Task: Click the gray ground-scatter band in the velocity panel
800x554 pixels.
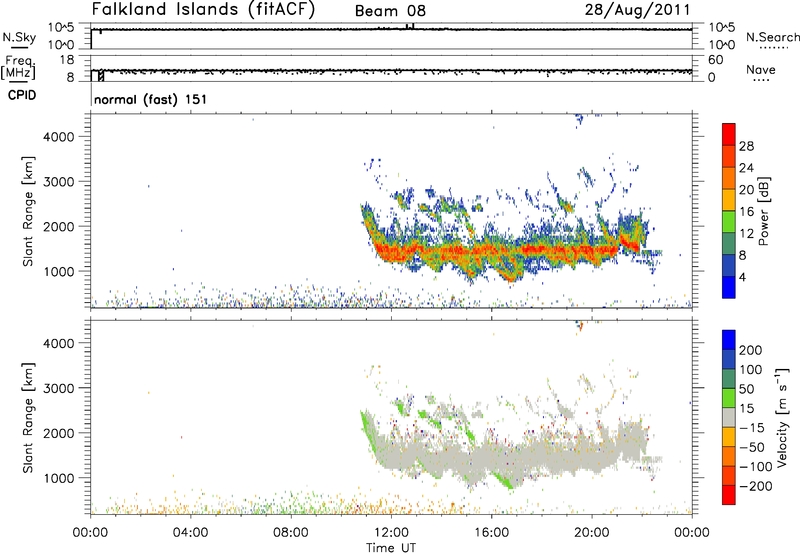Action: pos(500,457)
